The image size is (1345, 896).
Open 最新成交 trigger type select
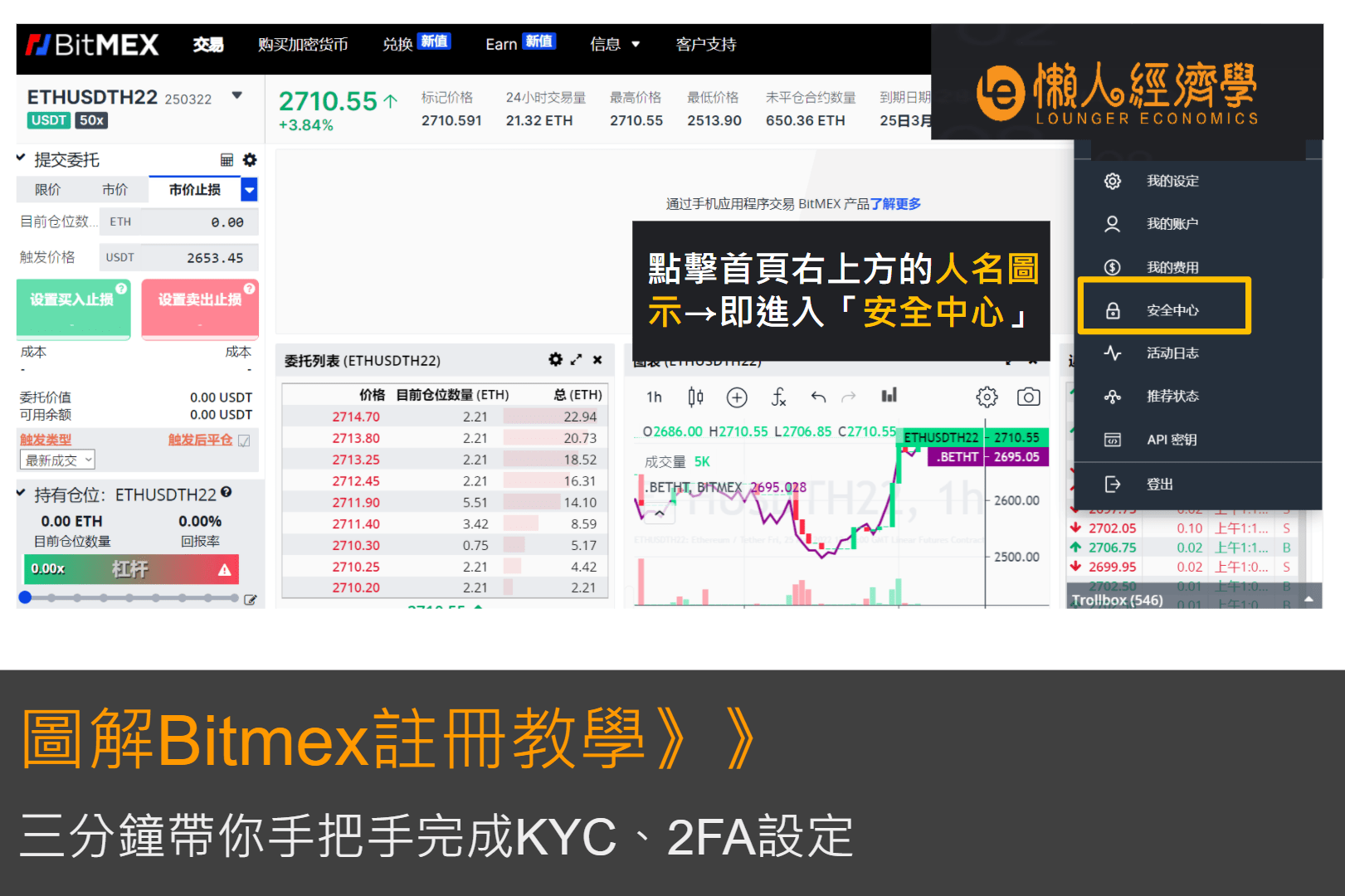tap(57, 460)
